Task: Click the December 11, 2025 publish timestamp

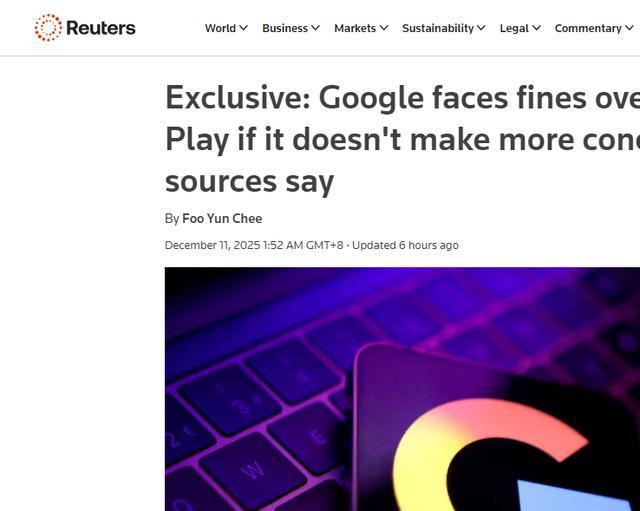Action: point(253,245)
